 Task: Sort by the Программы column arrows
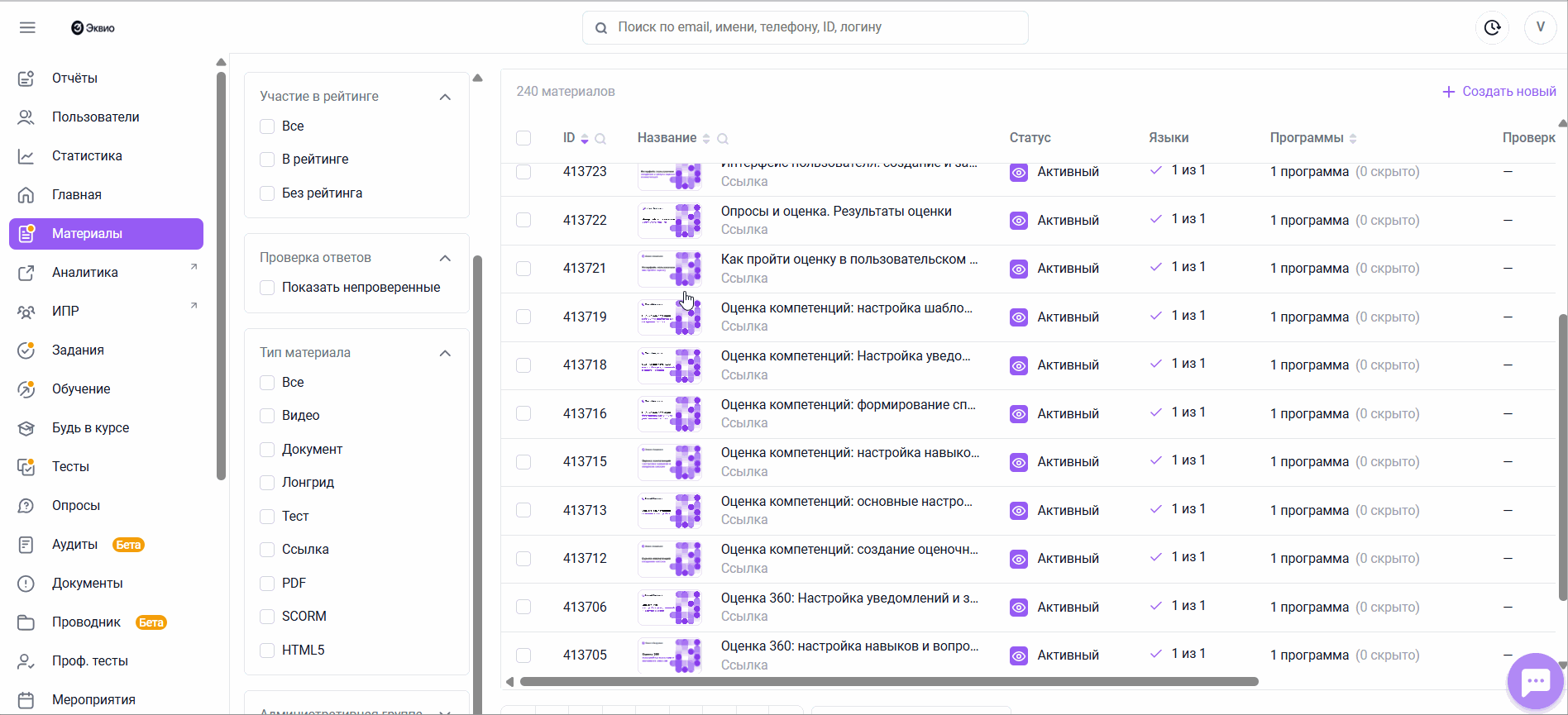[1353, 139]
